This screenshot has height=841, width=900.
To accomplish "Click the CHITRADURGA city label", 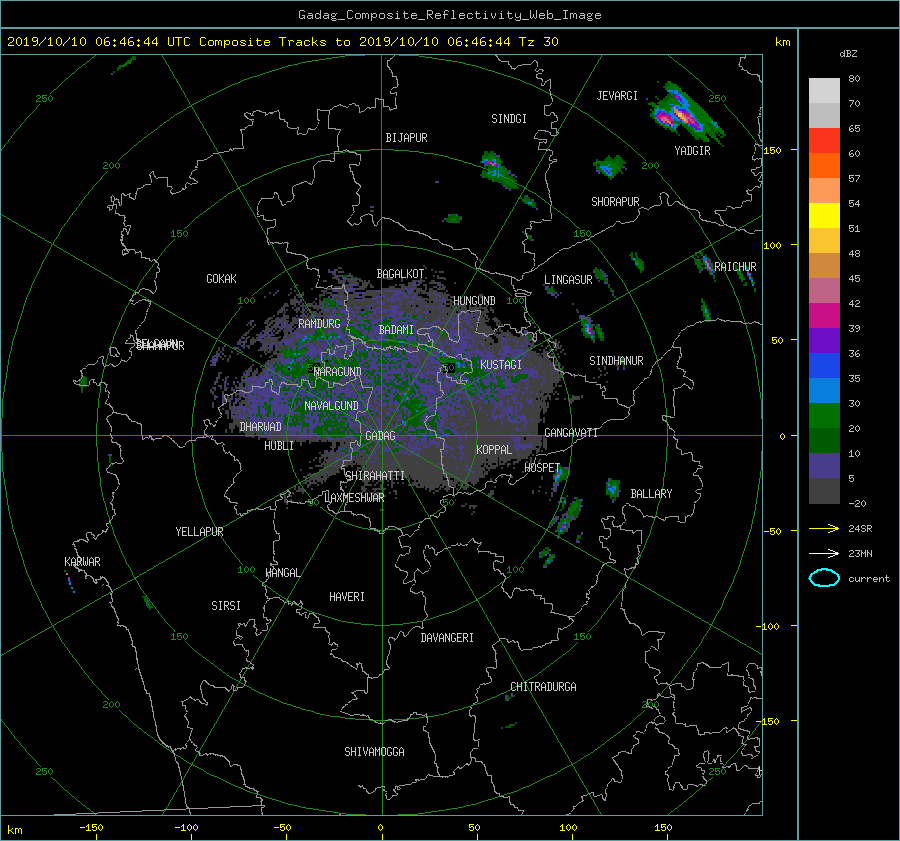I will (x=543, y=687).
